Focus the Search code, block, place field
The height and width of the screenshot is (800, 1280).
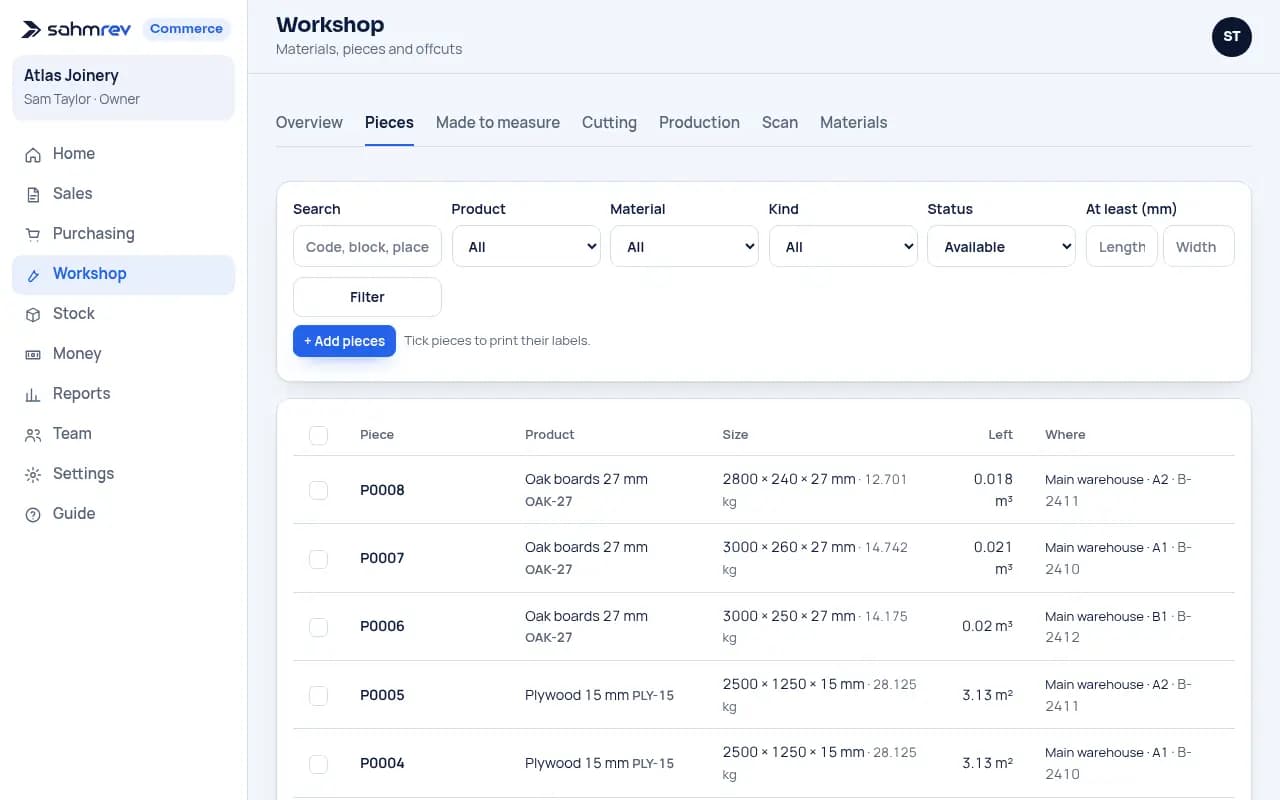click(x=367, y=247)
